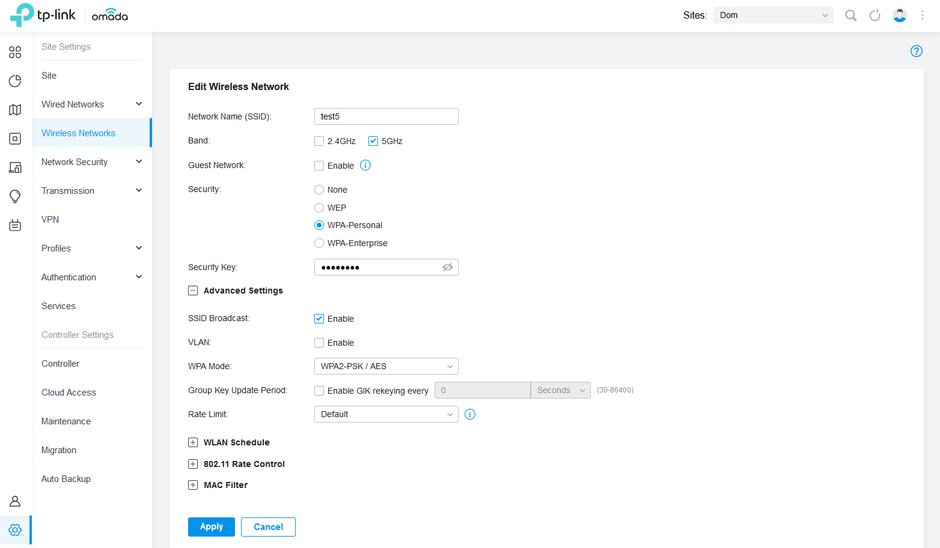940x548 pixels.
Task: Open the Dashboard icon in left rail
Action: coord(15,52)
